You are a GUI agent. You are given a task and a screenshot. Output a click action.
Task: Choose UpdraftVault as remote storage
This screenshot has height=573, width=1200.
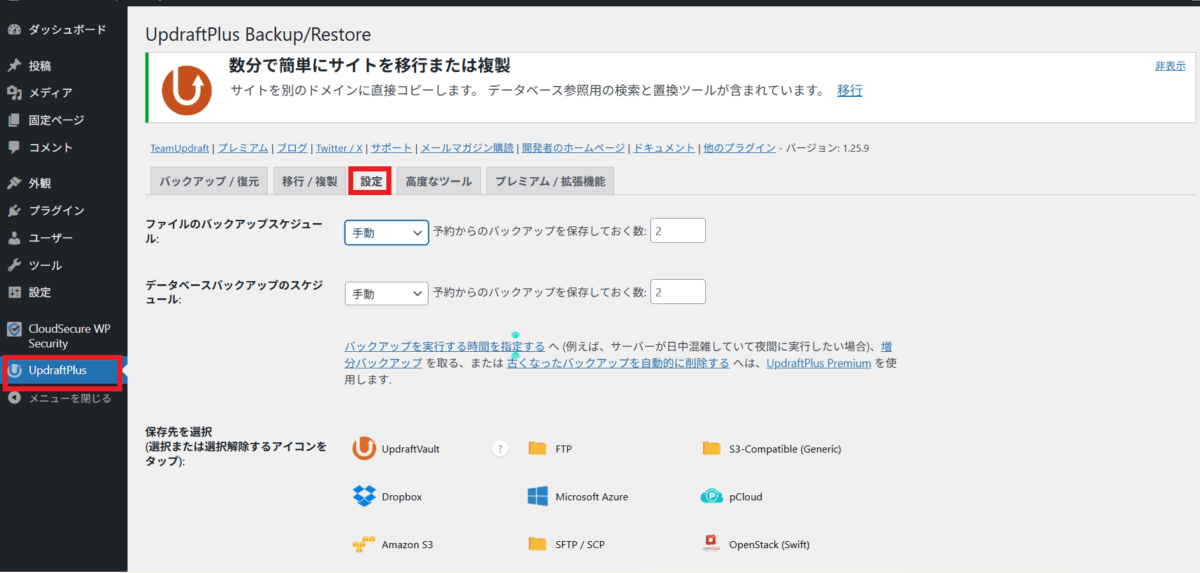tap(364, 449)
